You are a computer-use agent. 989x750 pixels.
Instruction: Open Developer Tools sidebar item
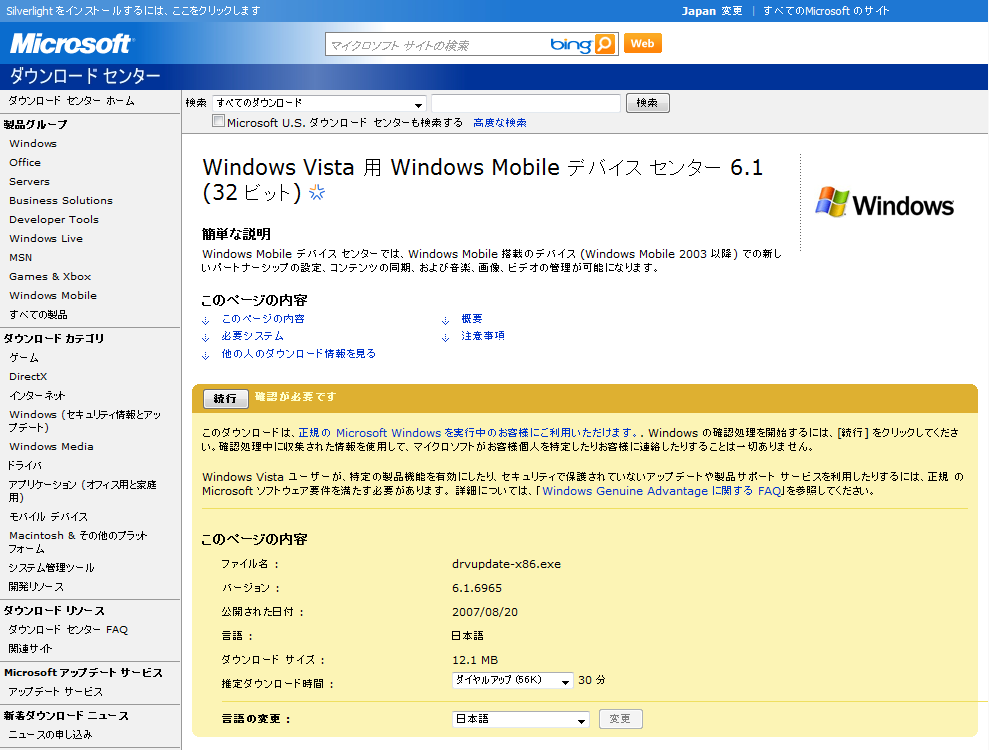click(x=54, y=220)
